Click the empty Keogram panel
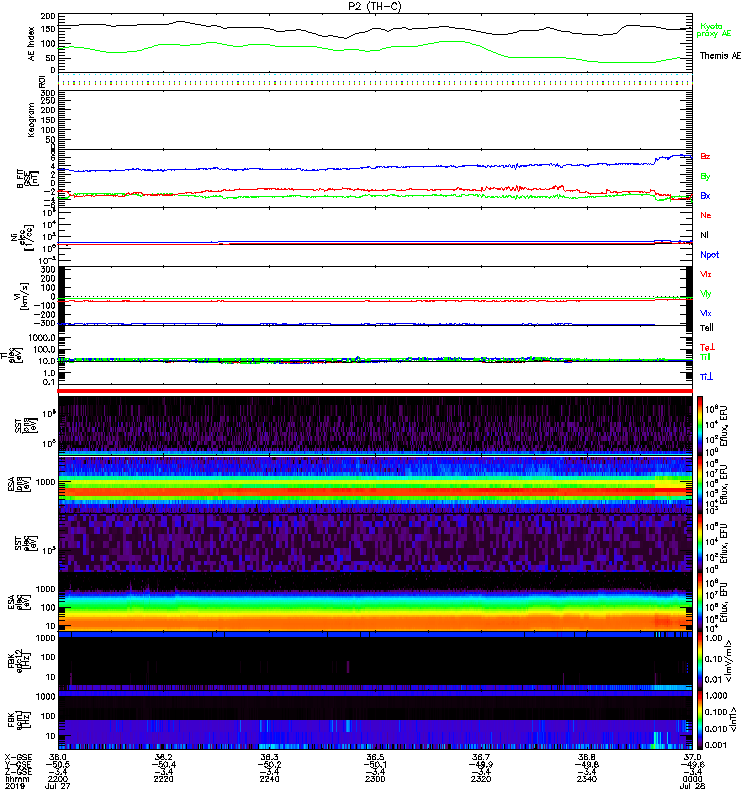750x800 pixels. pos(375,120)
